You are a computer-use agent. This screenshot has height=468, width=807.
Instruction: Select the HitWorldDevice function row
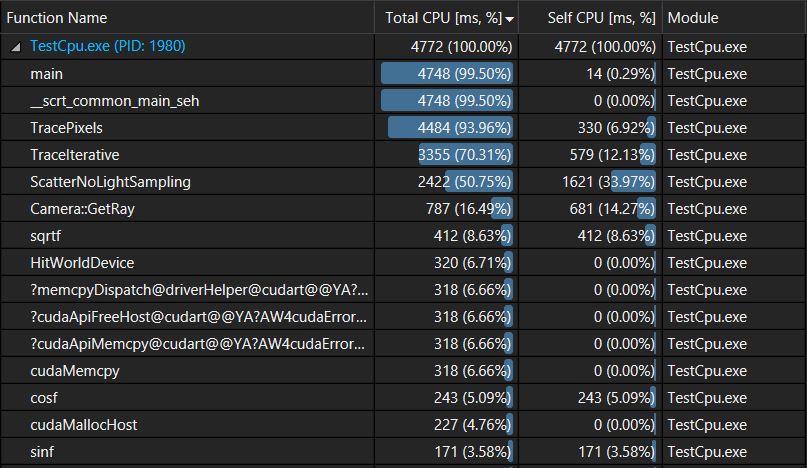pos(404,263)
